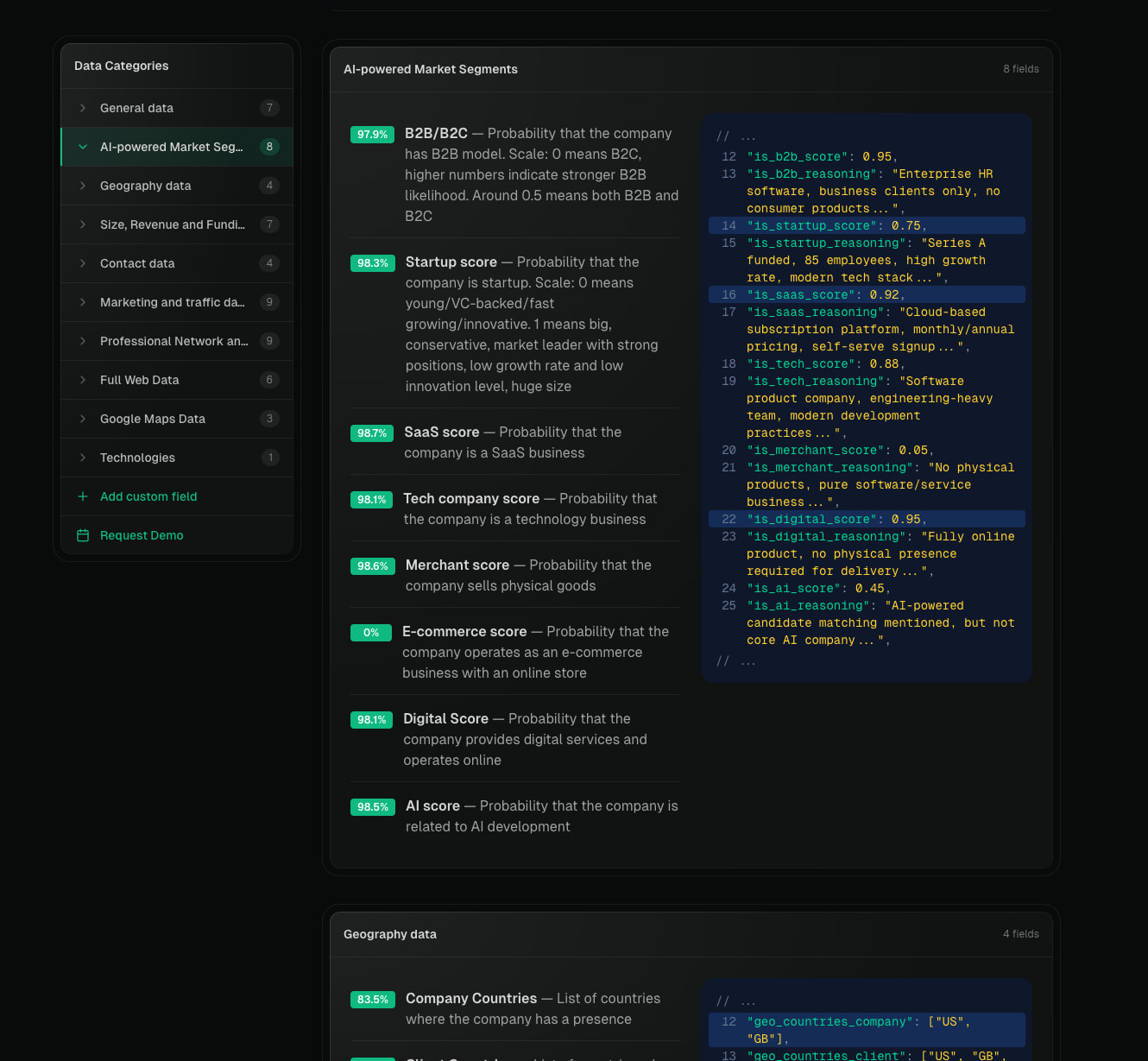
Task: Click the SaaS score field title
Action: pos(442,432)
